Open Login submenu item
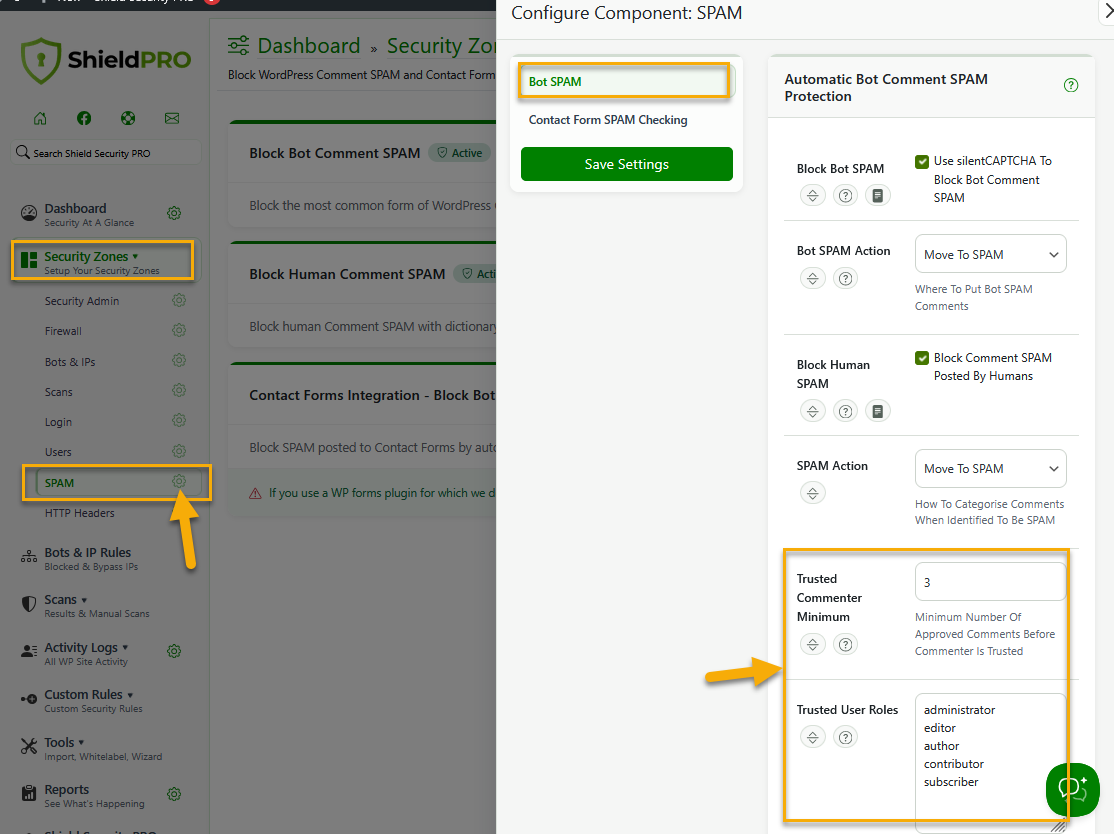The height and width of the screenshot is (834, 1114). click(x=58, y=422)
